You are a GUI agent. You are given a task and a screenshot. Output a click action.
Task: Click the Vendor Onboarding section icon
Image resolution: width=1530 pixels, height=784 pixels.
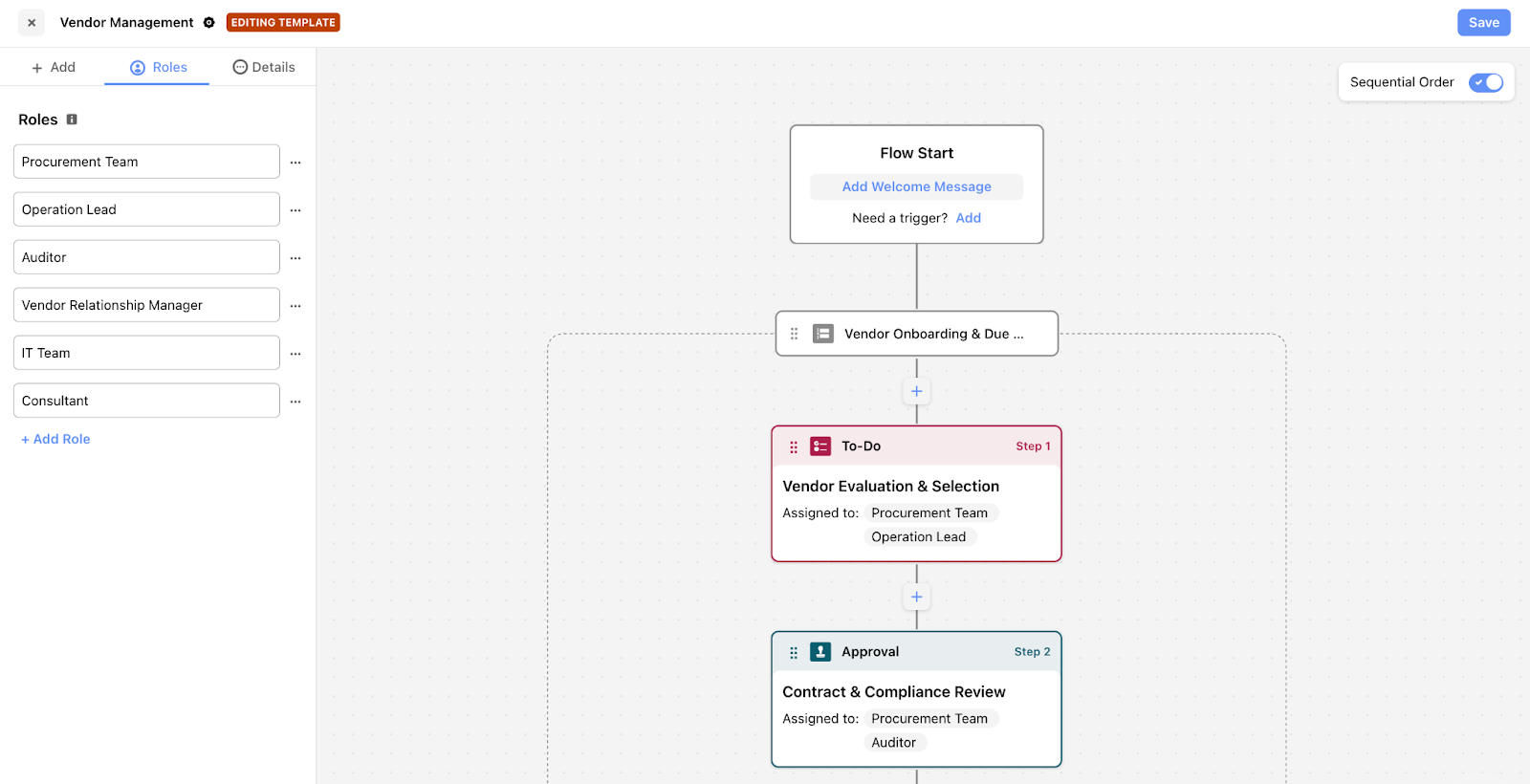[822, 334]
